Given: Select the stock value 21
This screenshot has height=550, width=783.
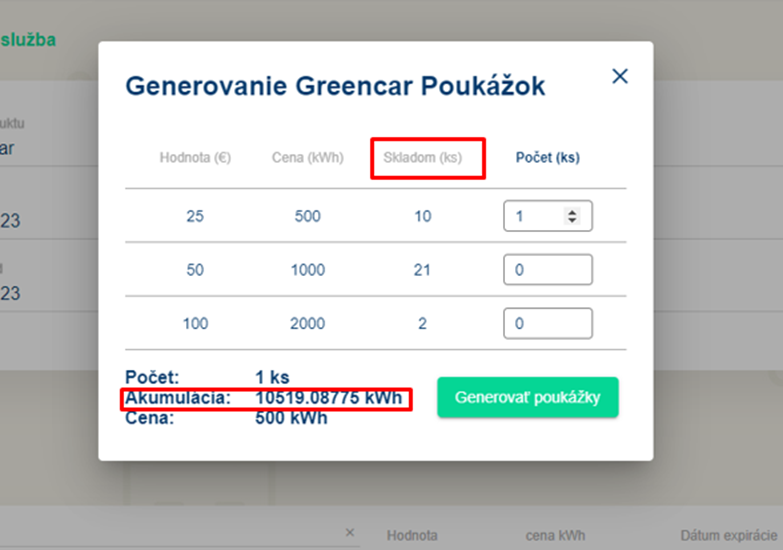Looking at the screenshot, I should tap(422, 270).
